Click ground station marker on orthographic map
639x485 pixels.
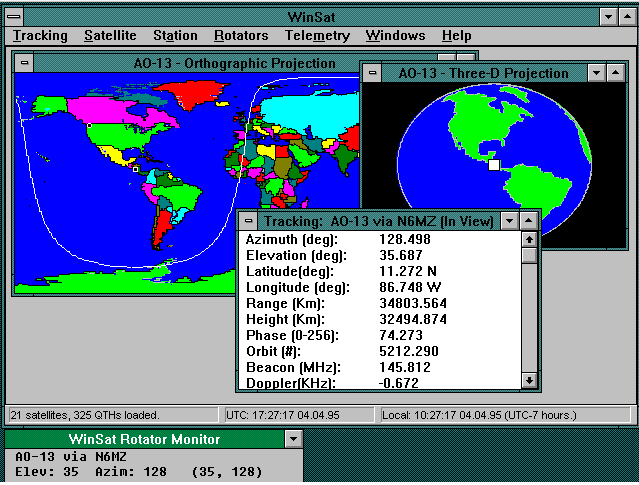point(89,126)
